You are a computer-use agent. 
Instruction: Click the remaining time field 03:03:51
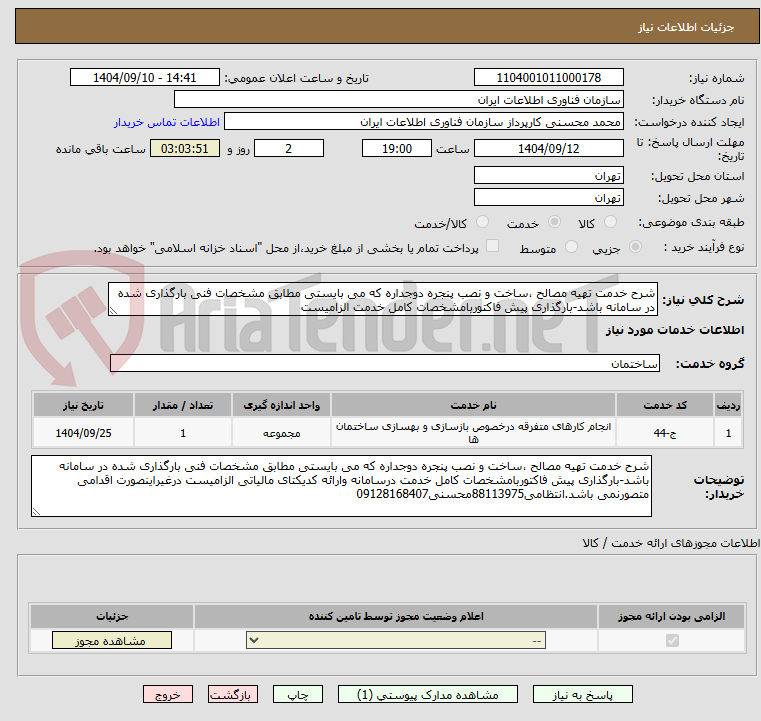click(184, 148)
